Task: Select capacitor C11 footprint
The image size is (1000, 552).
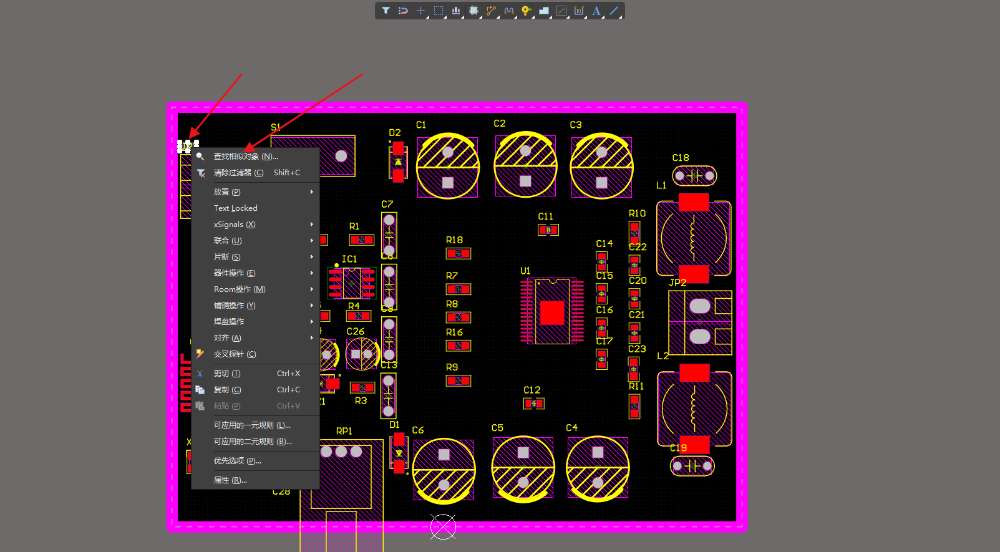Action: pyautogui.click(x=548, y=230)
